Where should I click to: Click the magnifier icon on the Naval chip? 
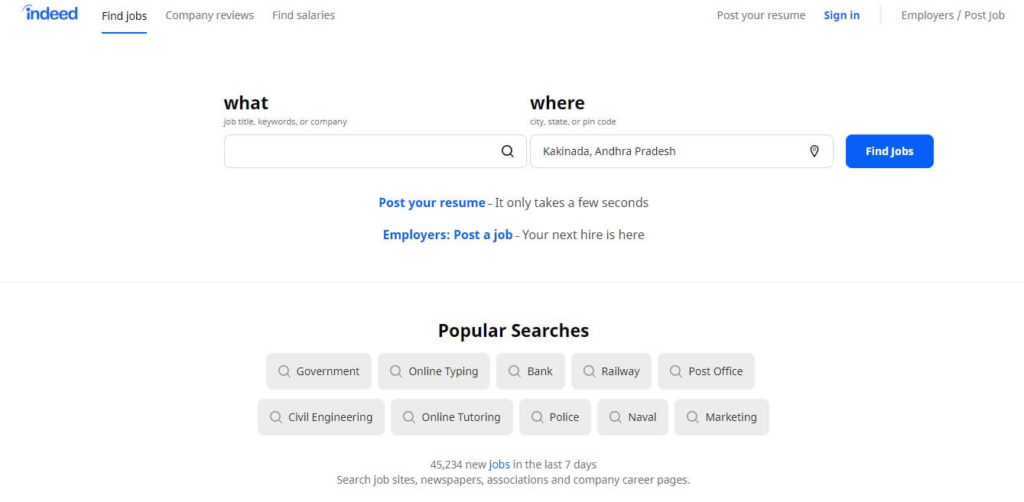coord(615,416)
